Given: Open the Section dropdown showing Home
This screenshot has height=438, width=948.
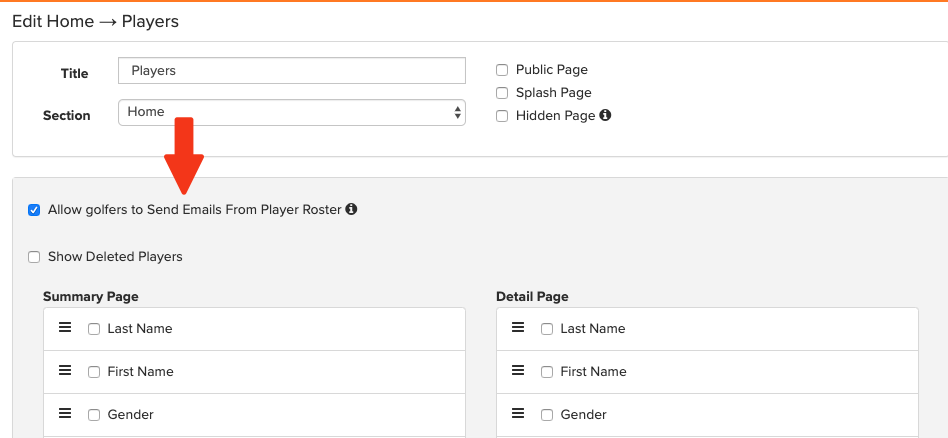Looking at the screenshot, I should 291,113.
